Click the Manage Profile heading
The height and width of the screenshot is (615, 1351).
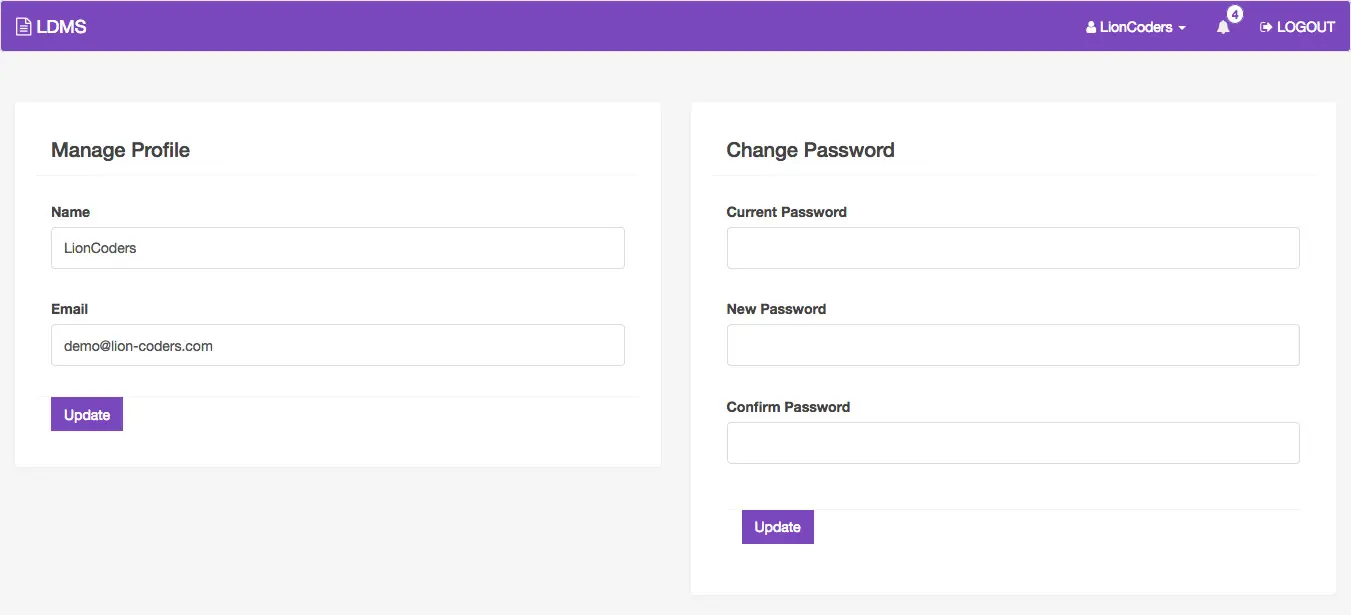pos(120,150)
